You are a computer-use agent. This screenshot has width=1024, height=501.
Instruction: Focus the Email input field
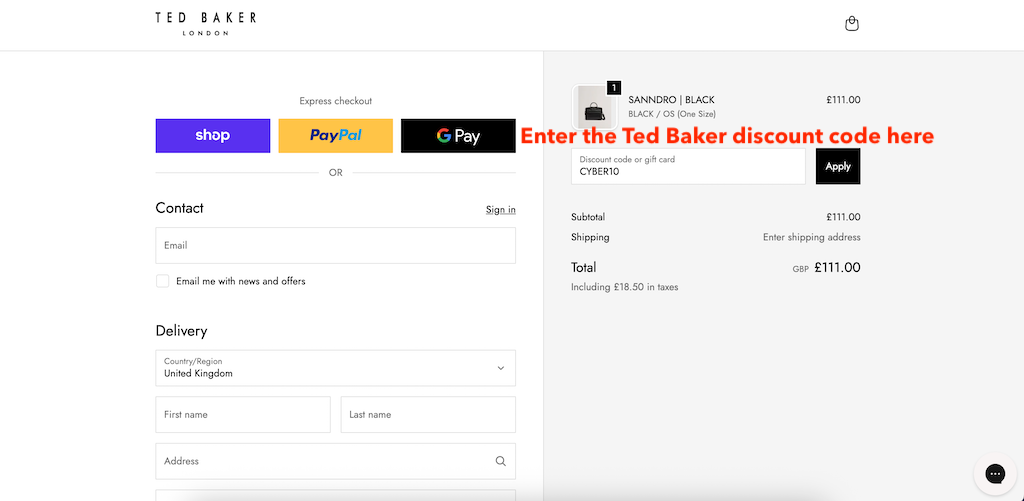pos(336,246)
